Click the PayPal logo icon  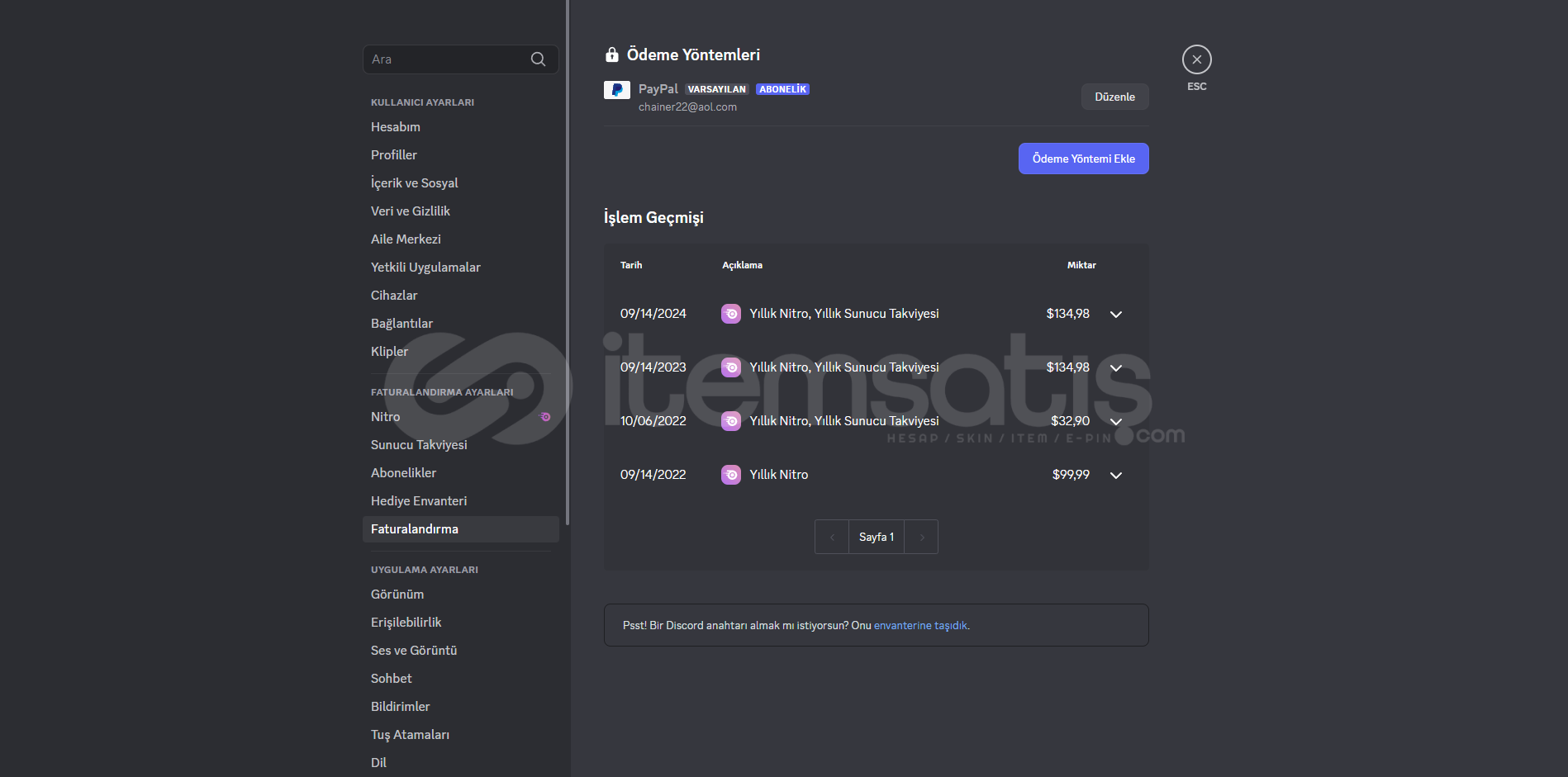point(617,90)
